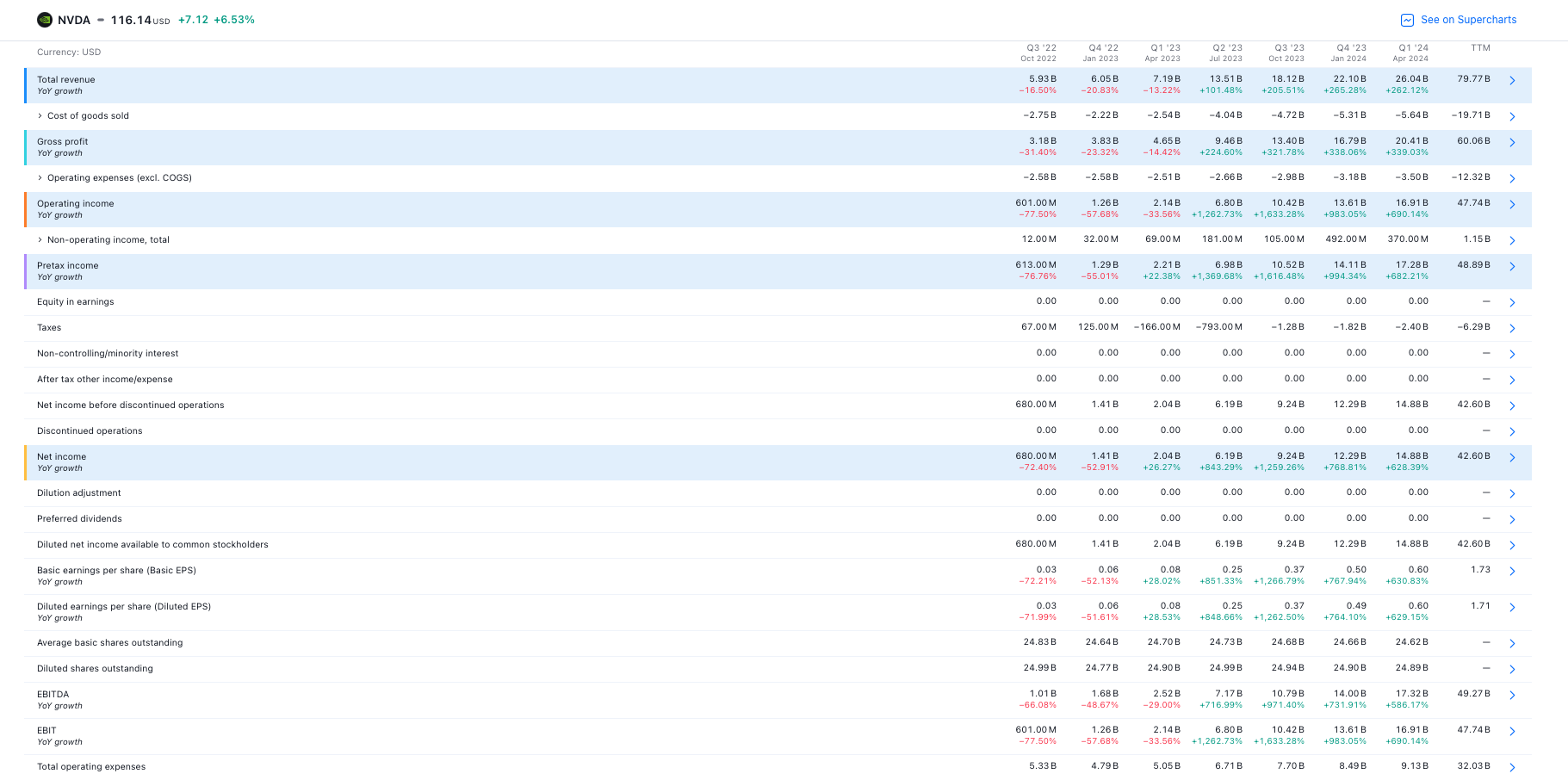The image size is (1568, 780).
Task: Click the Currency: USD label
Action: point(69,53)
